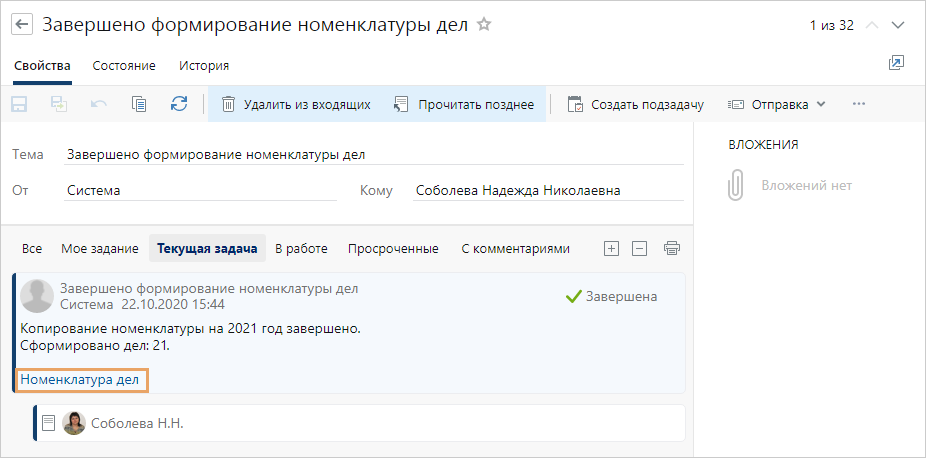The width and height of the screenshot is (926, 458).
Task: Click the back arrow button
Action: (22, 25)
